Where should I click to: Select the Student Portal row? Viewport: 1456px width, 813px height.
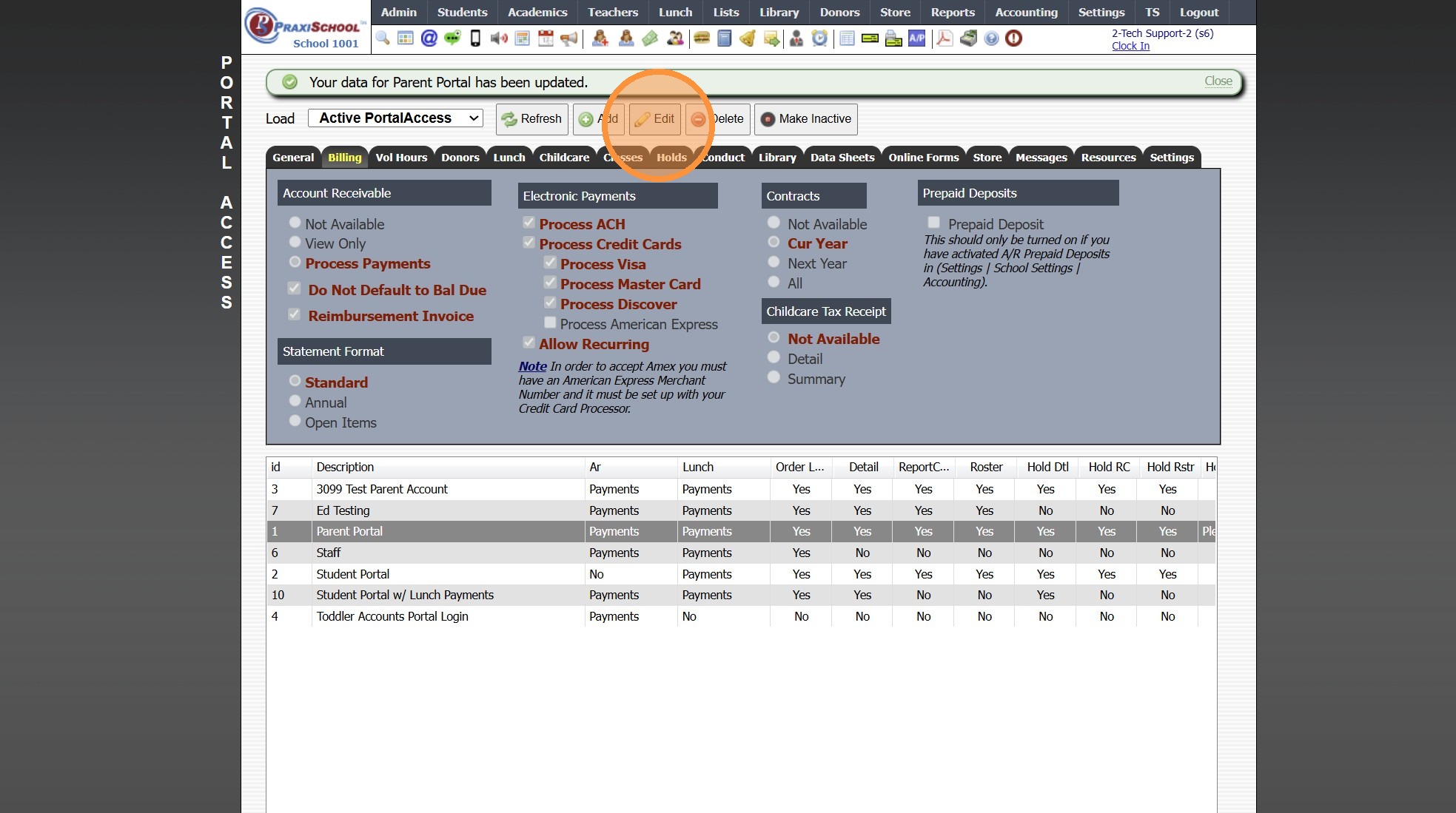[353, 574]
